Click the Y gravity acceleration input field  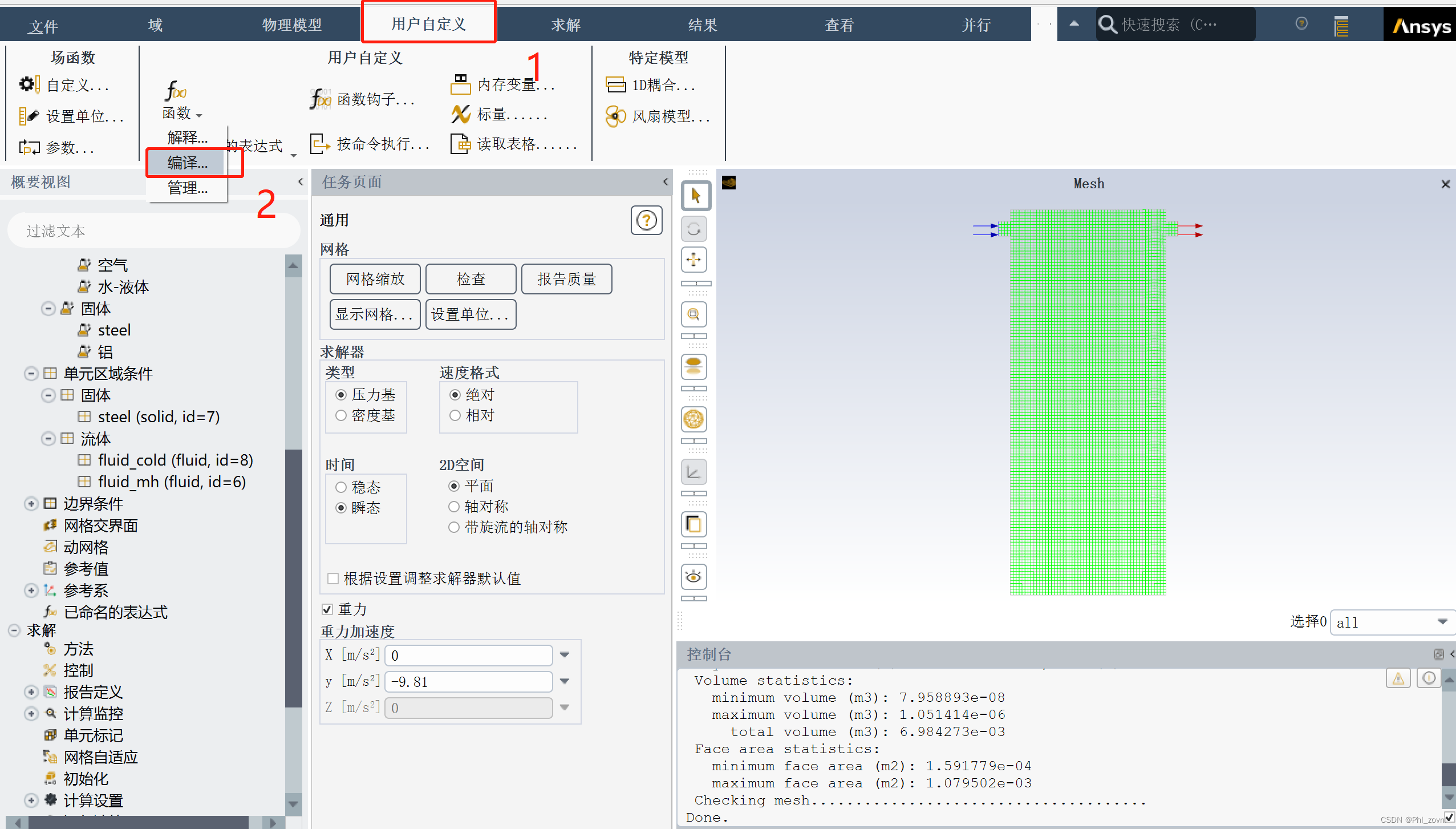468,682
